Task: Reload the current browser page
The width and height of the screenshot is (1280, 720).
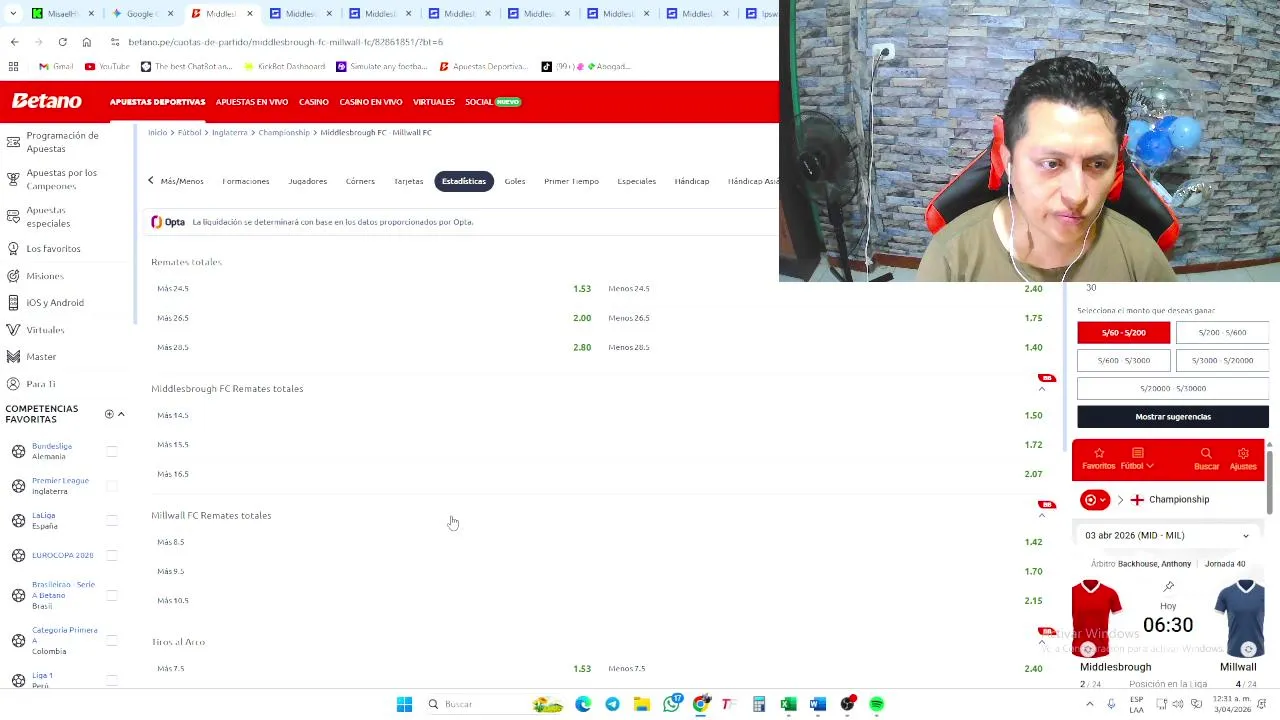Action: click(x=62, y=42)
